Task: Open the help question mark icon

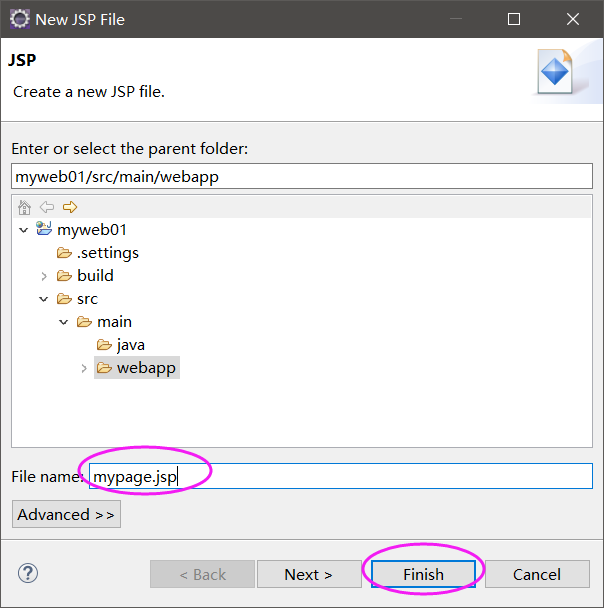Action: pos(28,573)
